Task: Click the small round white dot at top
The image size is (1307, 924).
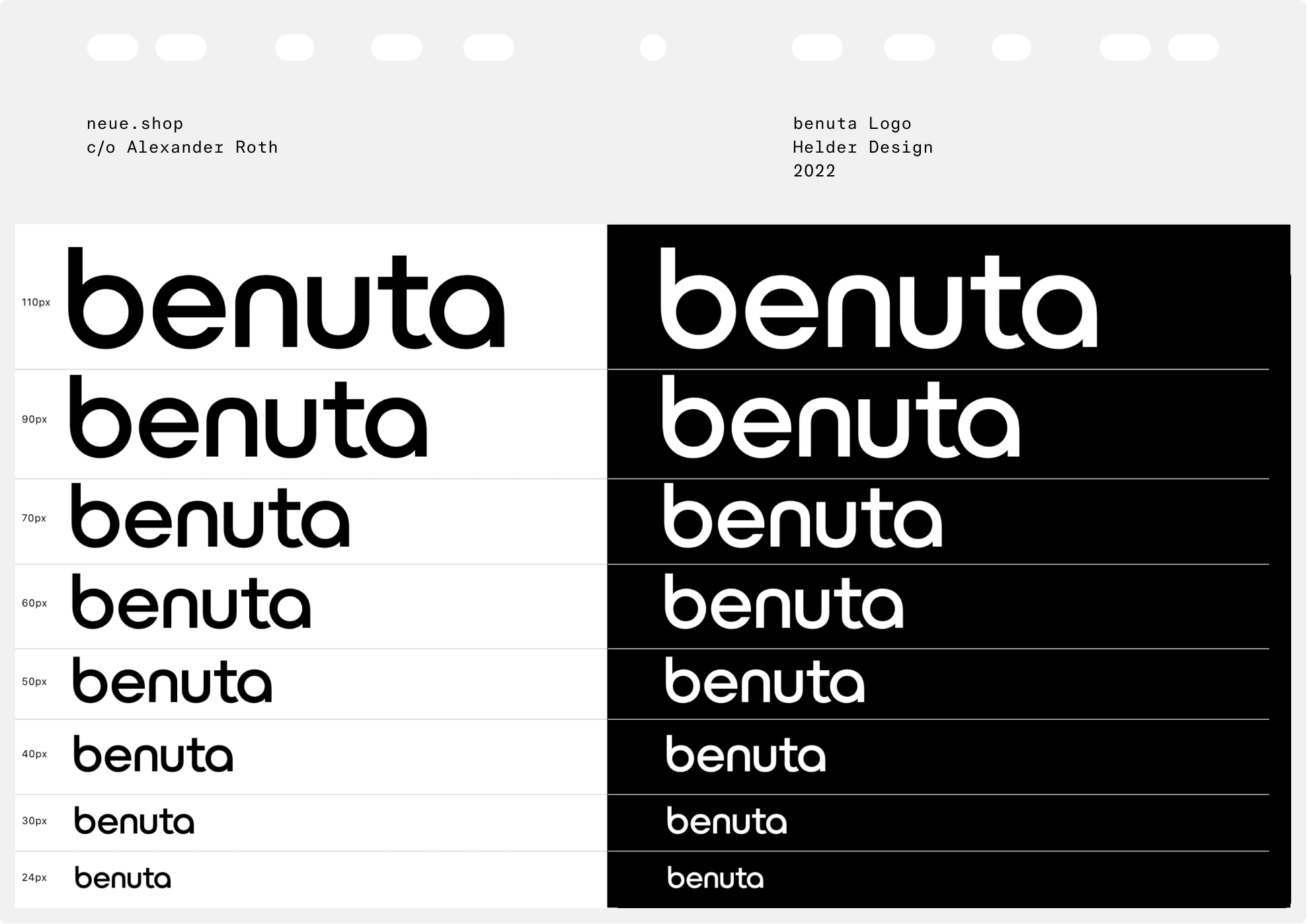Action: (653, 48)
